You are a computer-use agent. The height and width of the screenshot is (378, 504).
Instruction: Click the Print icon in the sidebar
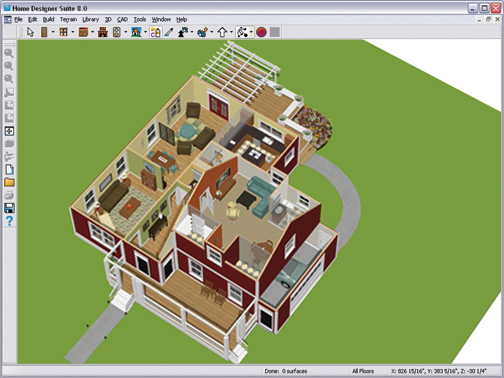coord(9,195)
